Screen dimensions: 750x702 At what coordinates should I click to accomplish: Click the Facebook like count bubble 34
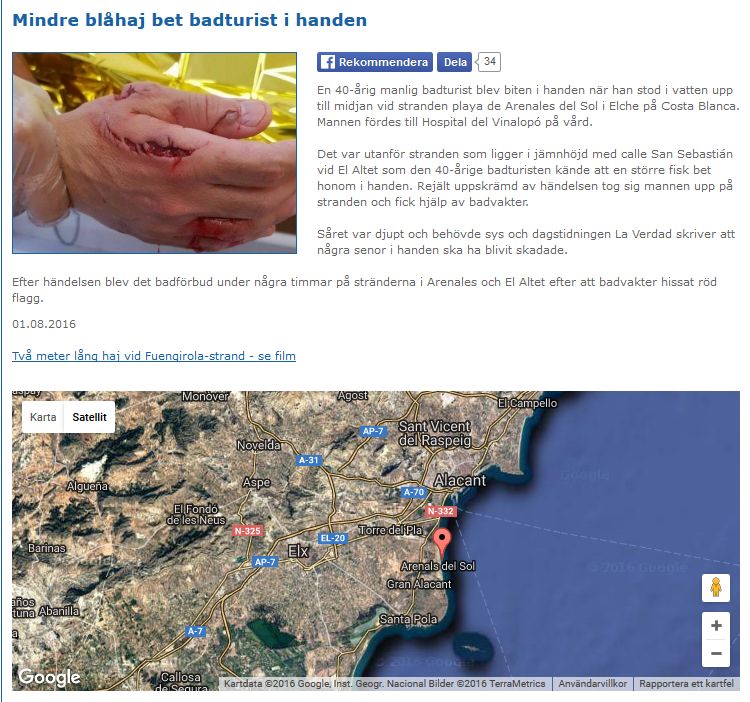(489, 62)
